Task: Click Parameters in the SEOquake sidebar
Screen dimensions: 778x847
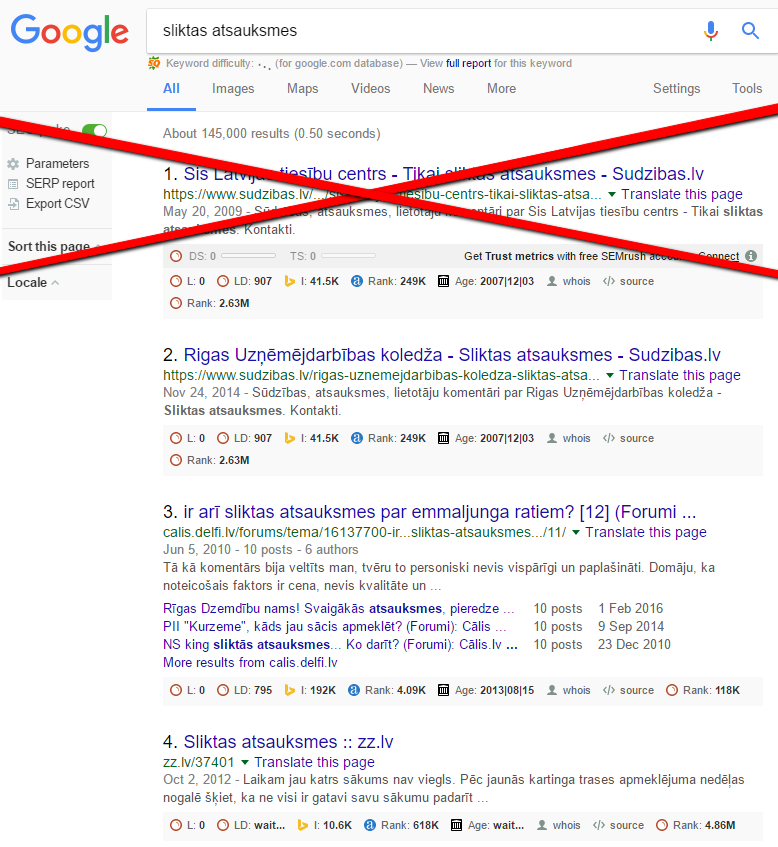Action: pos(57,164)
